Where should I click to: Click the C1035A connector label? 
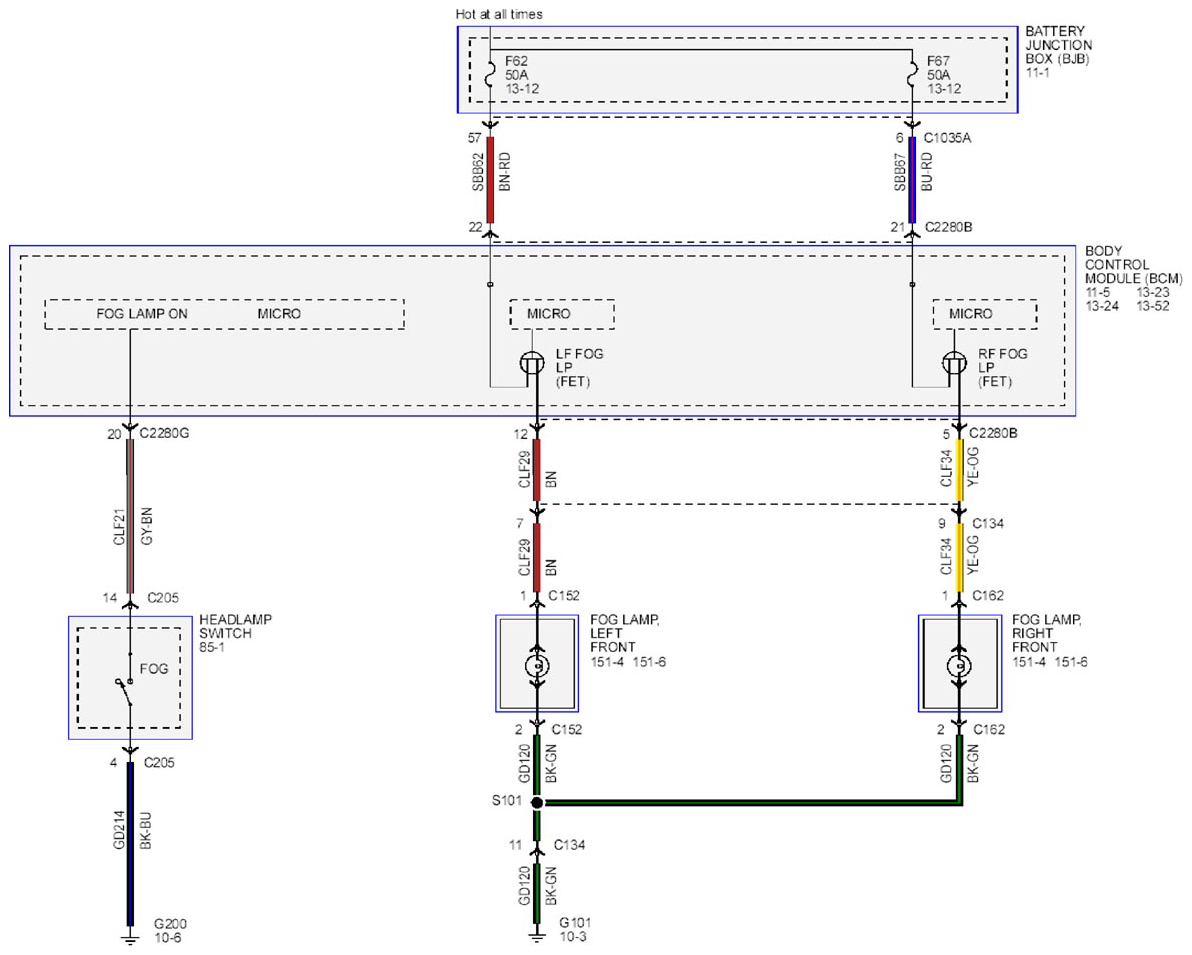[x=947, y=138]
